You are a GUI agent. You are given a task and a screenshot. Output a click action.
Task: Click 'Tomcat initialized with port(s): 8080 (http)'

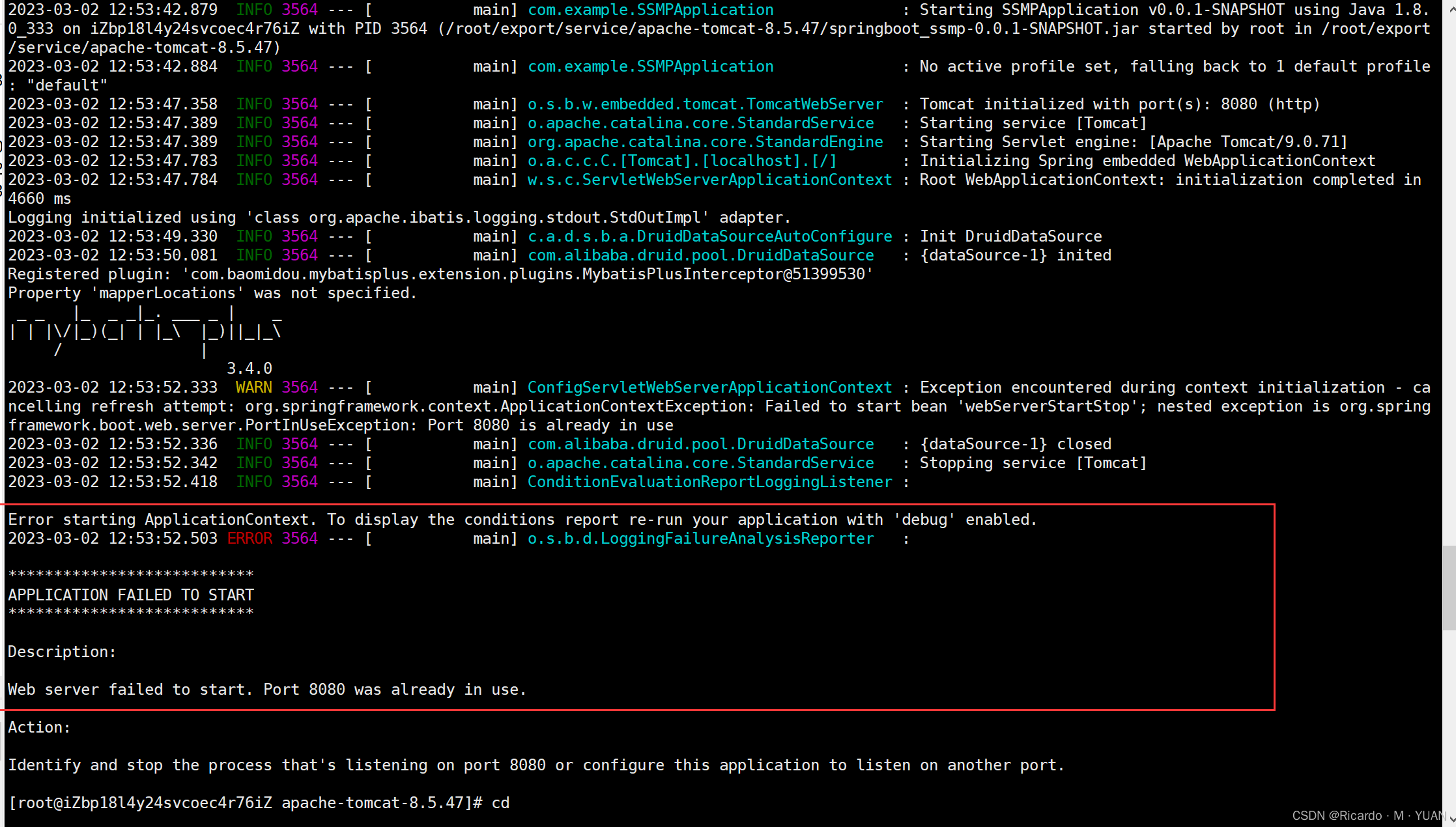(x=1119, y=104)
